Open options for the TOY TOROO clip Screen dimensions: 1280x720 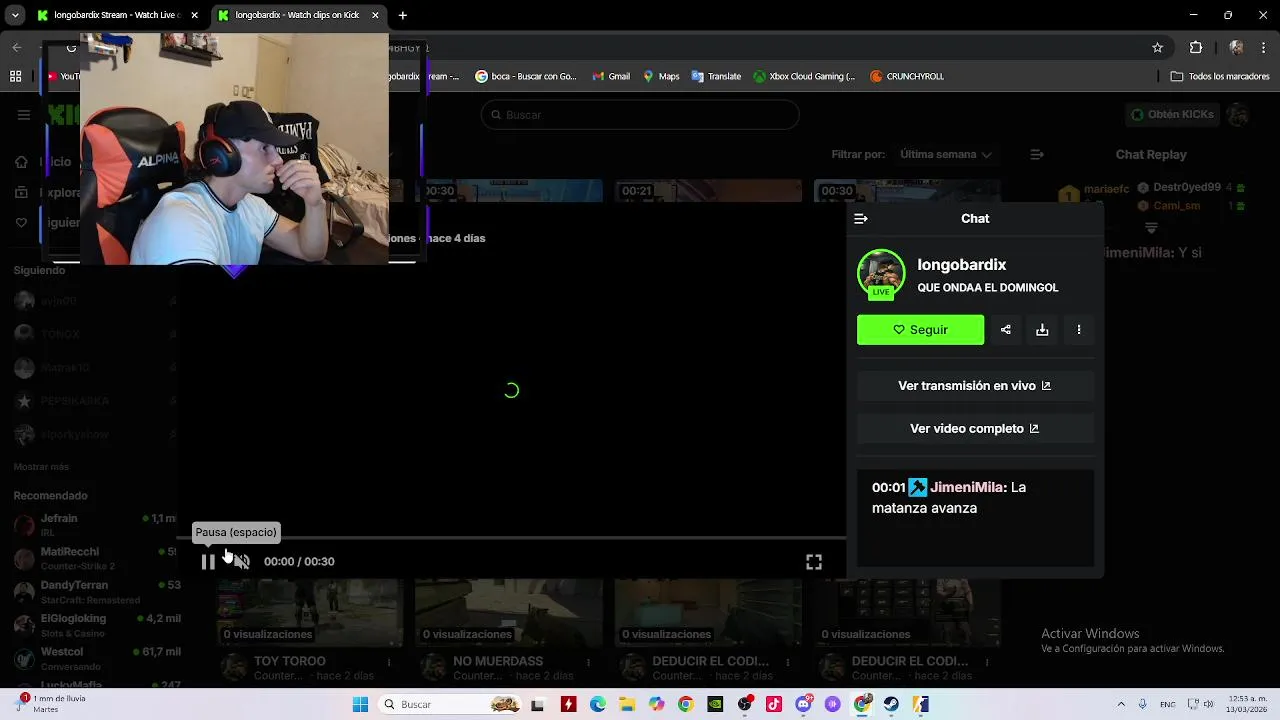point(390,662)
